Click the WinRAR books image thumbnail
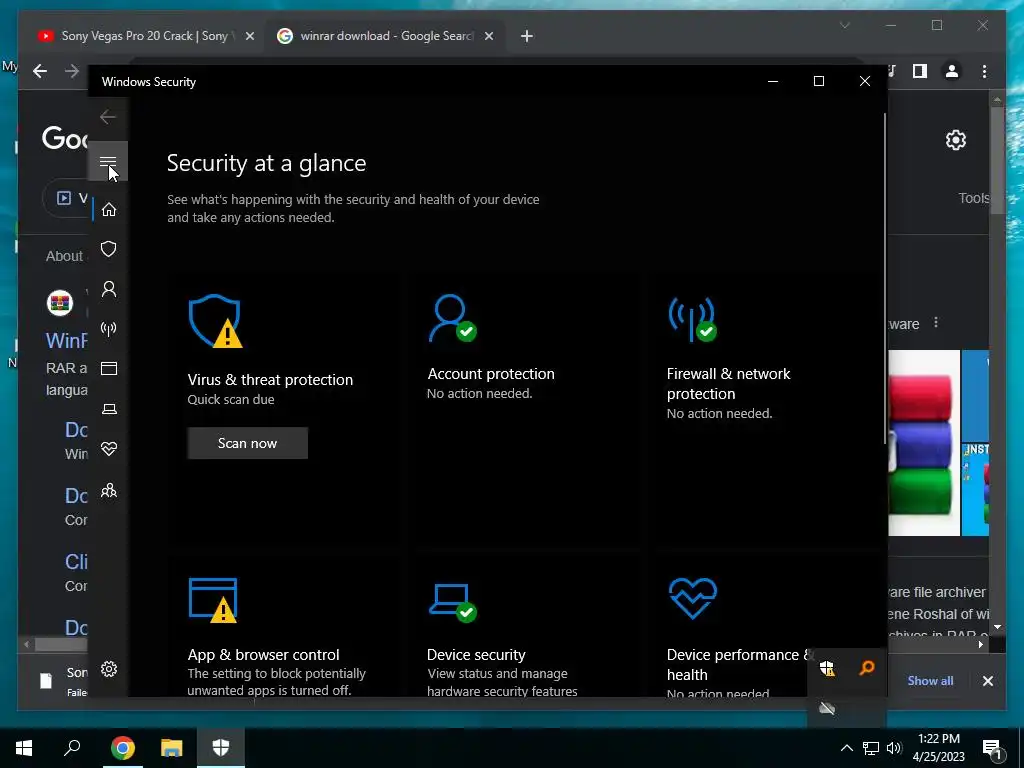This screenshot has height=768, width=1024. [x=923, y=443]
